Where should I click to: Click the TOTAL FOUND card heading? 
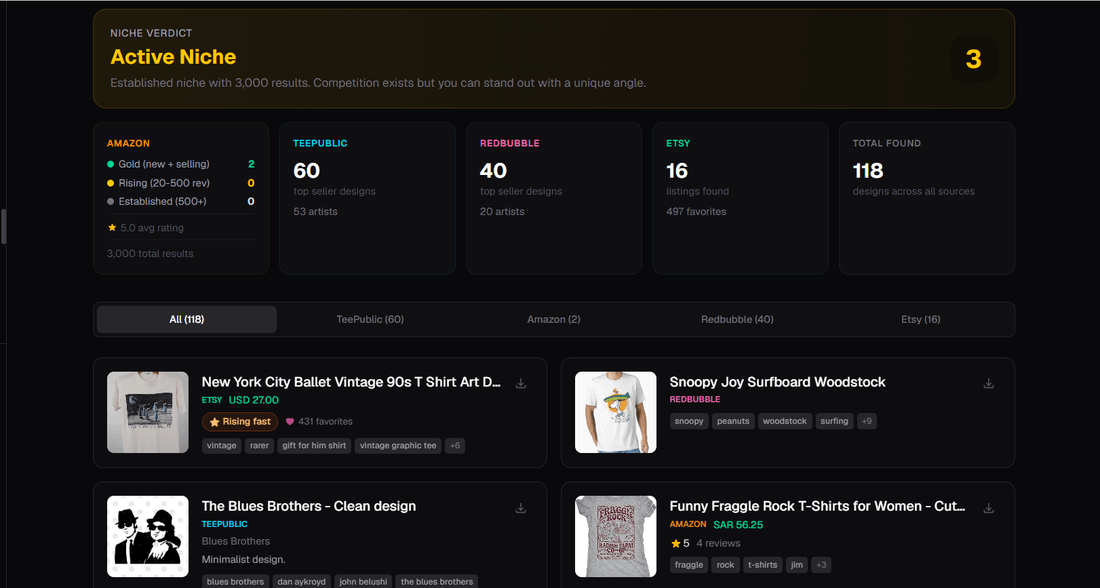click(x=887, y=143)
